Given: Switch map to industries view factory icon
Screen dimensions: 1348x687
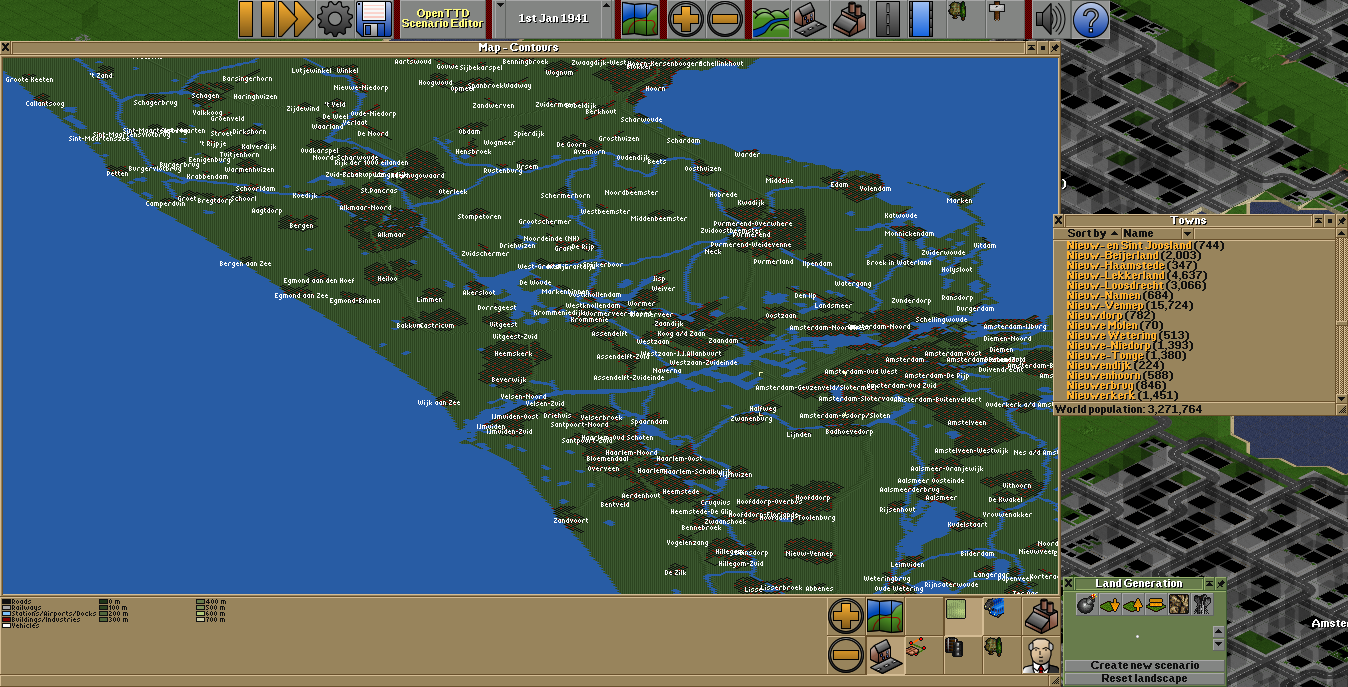Looking at the screenshot, I should tap(1041, 614).
